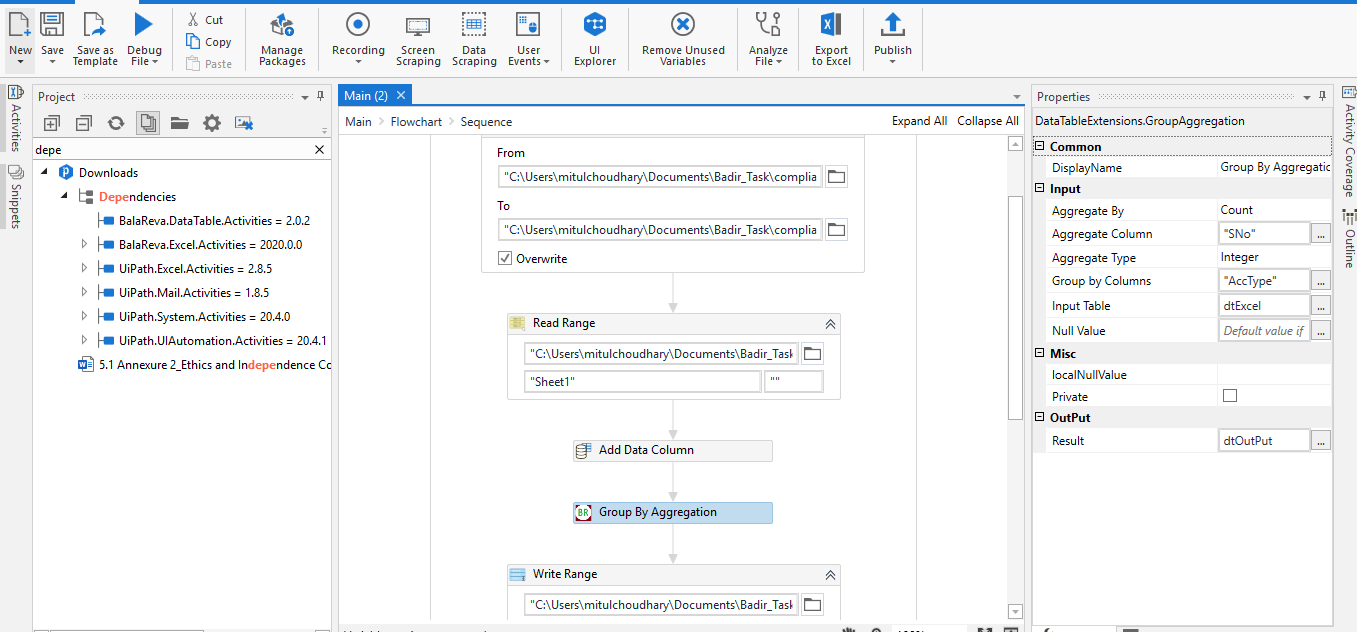The height and width of the screenshot is (632, 1357).
Task: Expand UiPath.Mail.Activities dependency node
Action: click(84, 292)
